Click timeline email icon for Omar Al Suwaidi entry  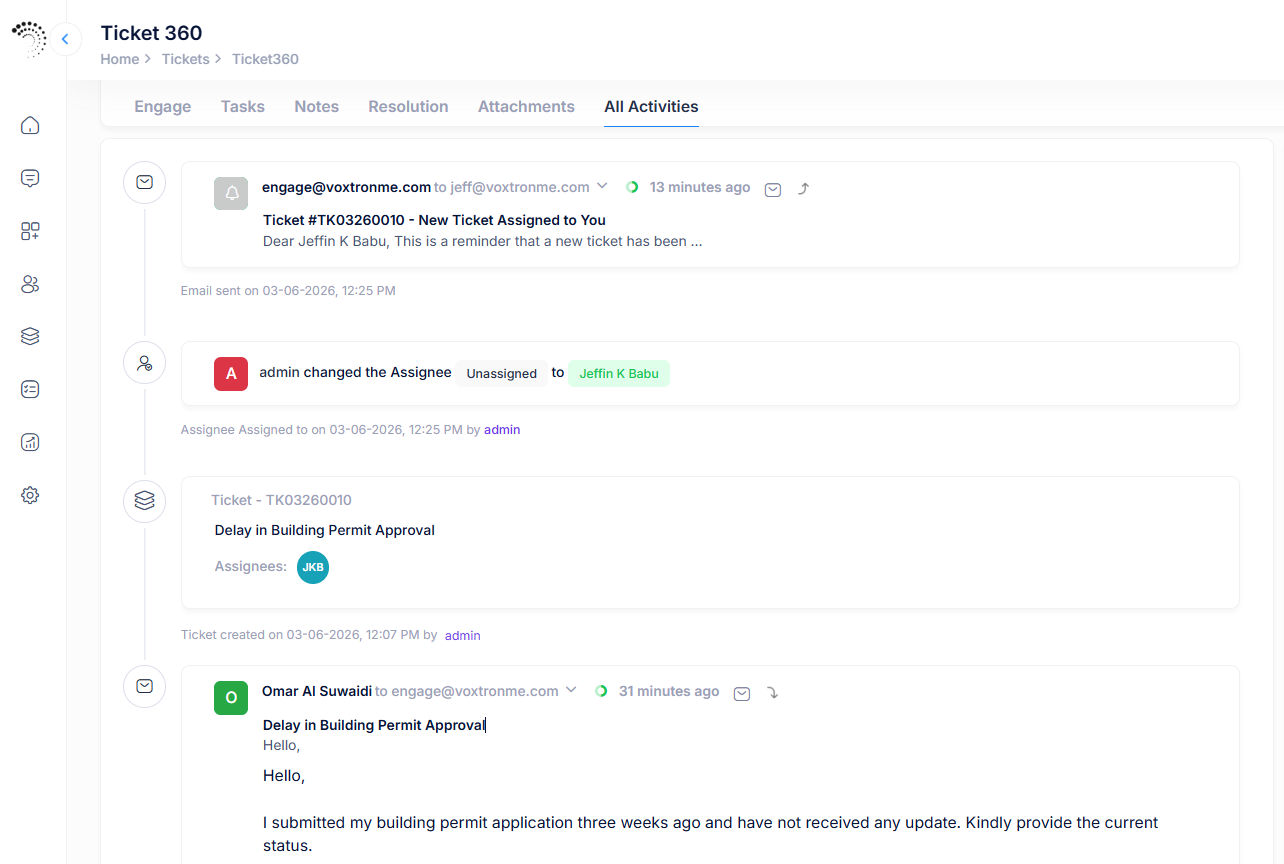coord(144,686)
